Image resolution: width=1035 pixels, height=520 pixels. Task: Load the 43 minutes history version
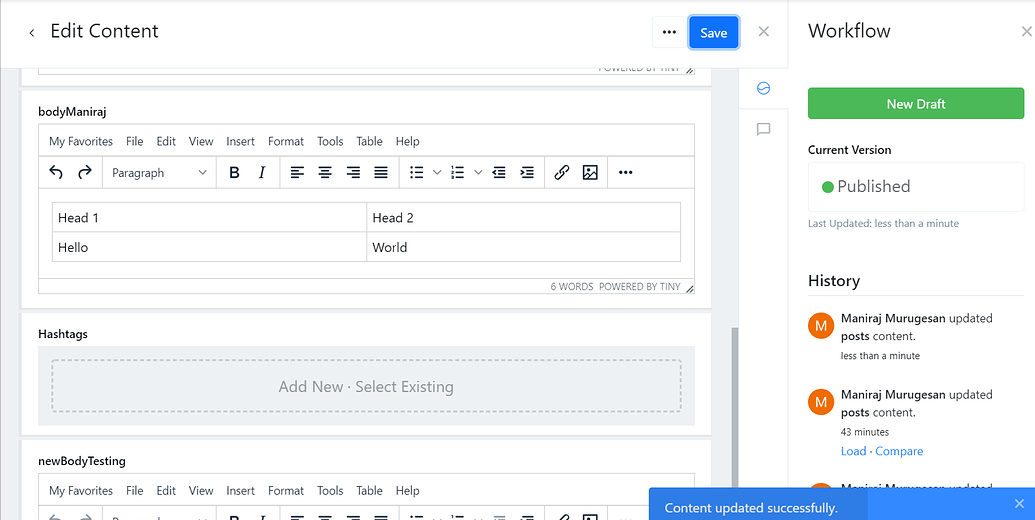click(853, 451)
